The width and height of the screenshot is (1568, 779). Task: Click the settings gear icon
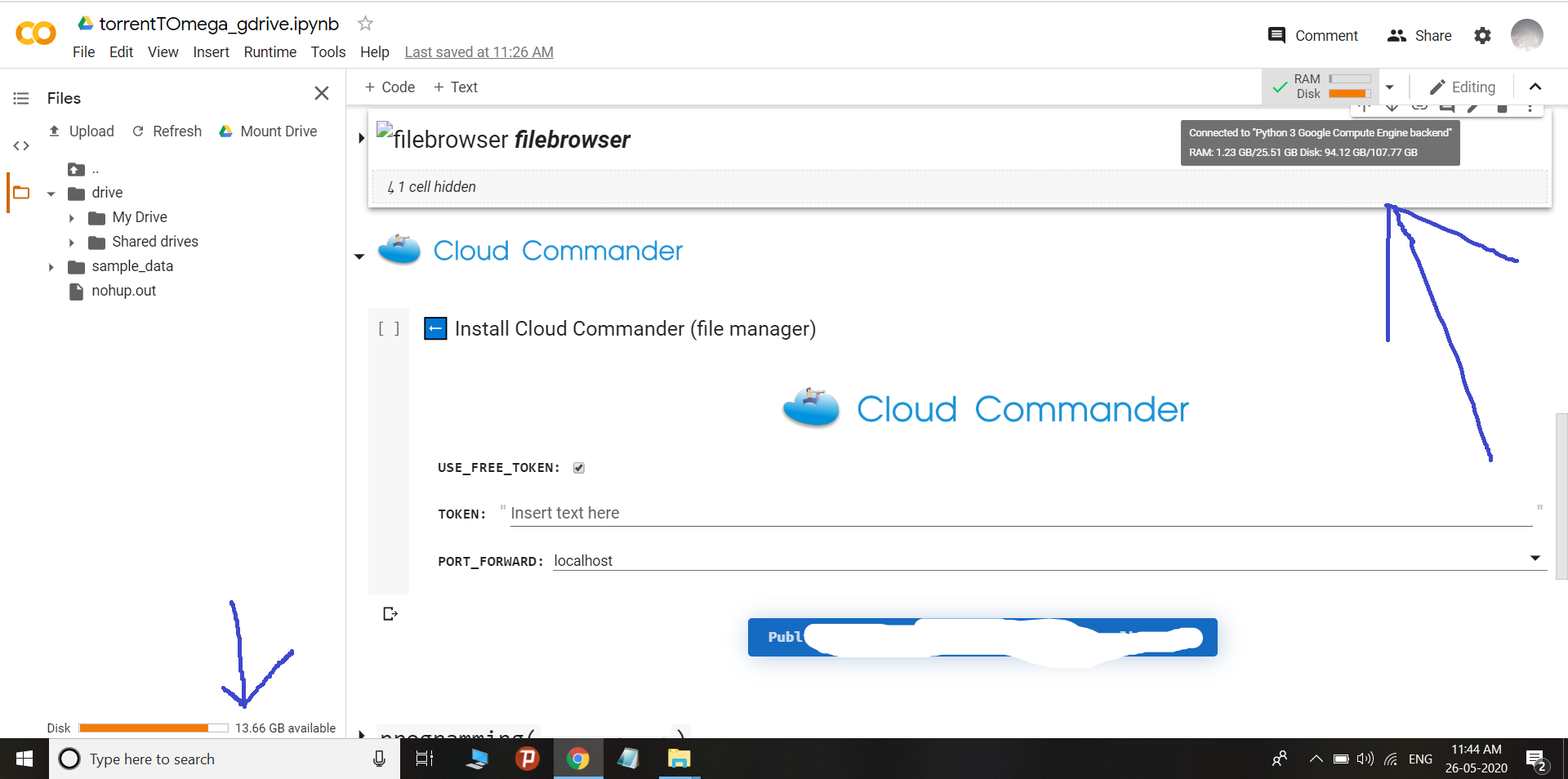tap(1482, 36)
